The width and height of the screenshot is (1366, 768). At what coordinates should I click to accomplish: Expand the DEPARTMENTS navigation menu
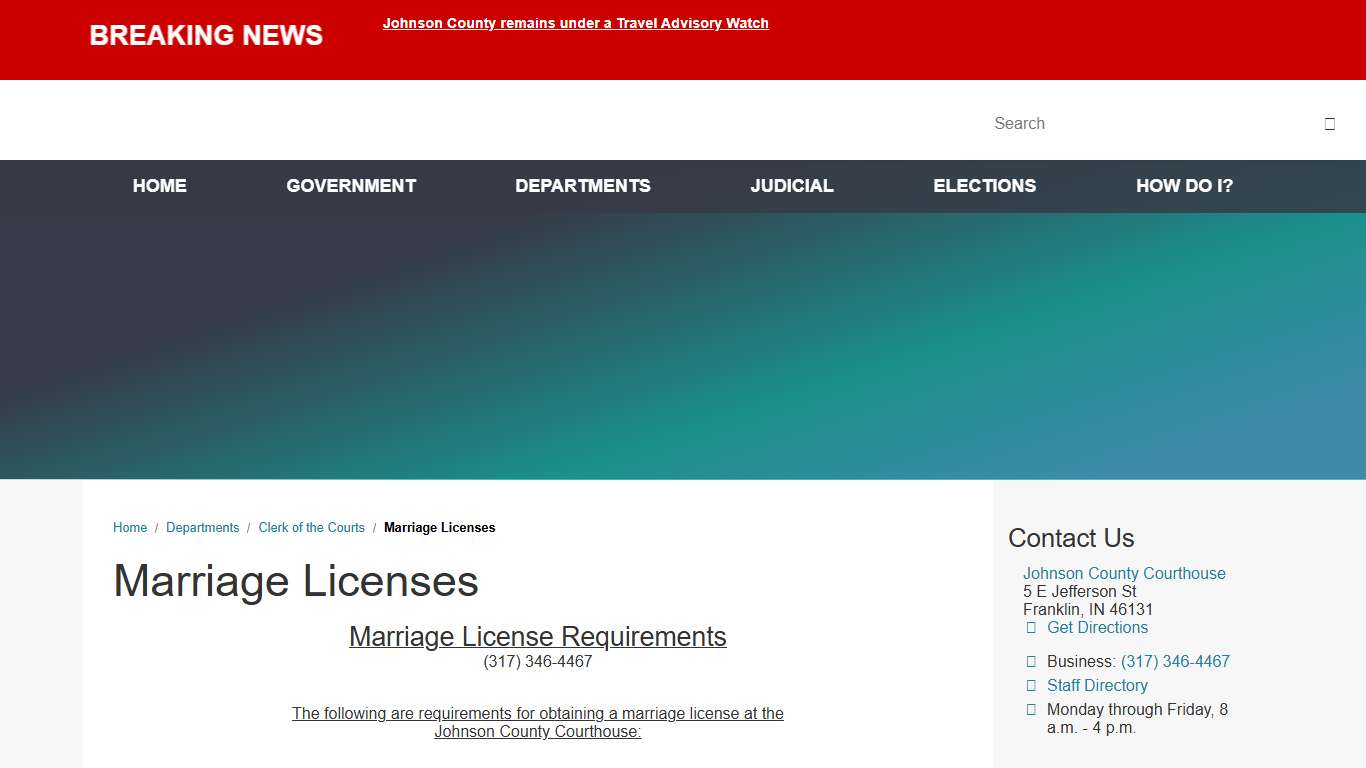(x=583, y=186)
